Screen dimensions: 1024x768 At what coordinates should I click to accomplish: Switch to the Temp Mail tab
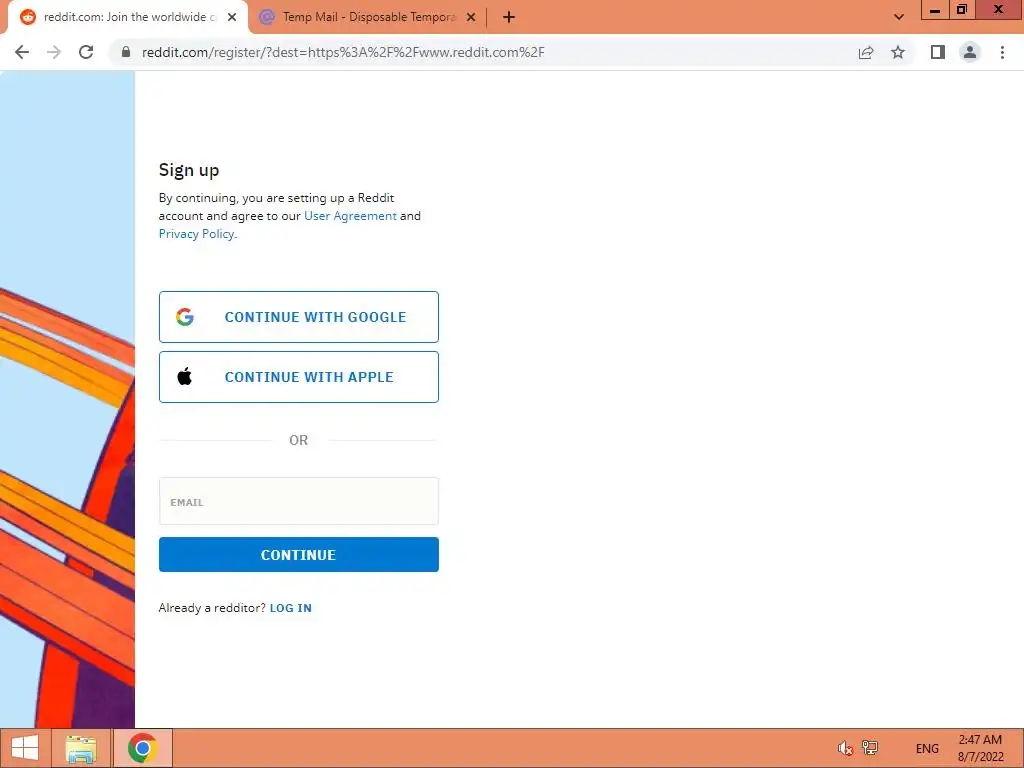point(367,18)
